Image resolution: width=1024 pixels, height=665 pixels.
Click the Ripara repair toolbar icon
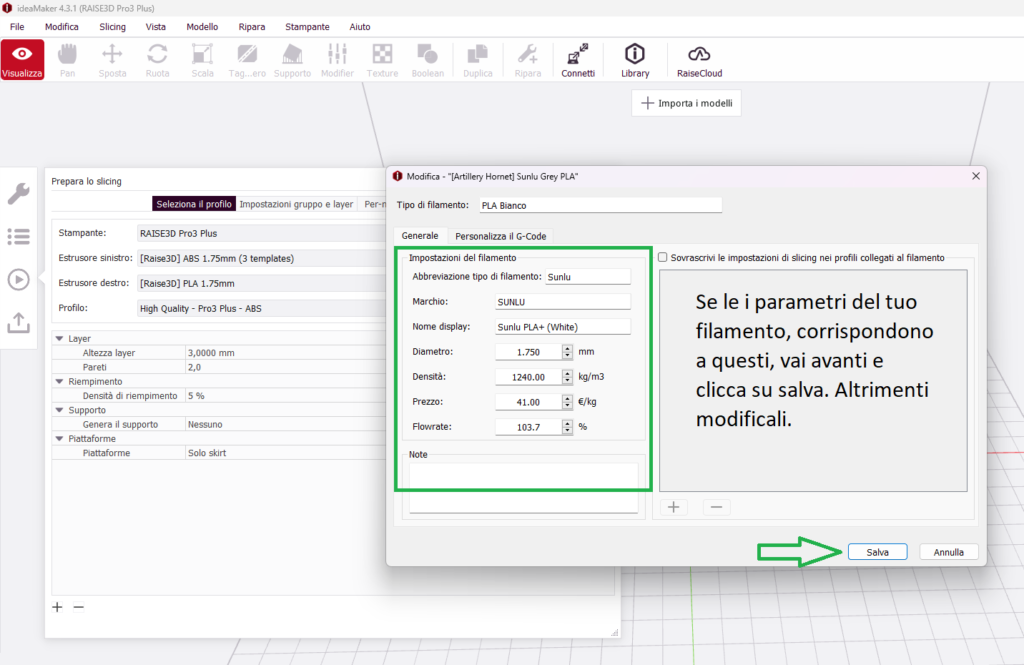pos(528,60)
